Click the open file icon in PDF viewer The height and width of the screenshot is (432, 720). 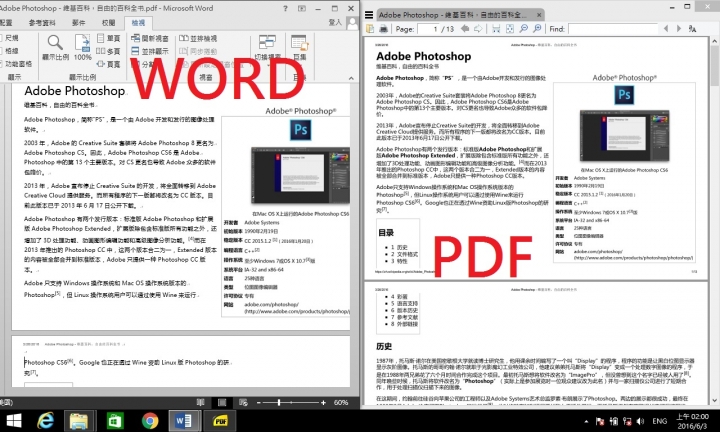click(370, 29)
